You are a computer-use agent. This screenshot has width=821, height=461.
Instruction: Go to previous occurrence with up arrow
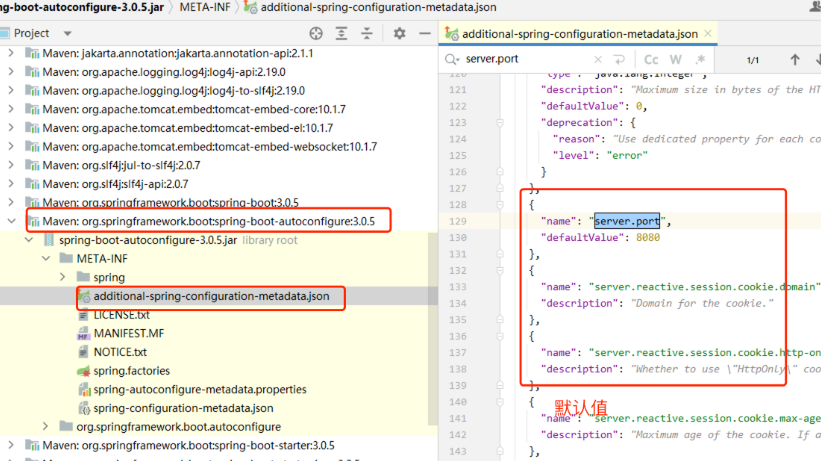[x=795, y=60]
